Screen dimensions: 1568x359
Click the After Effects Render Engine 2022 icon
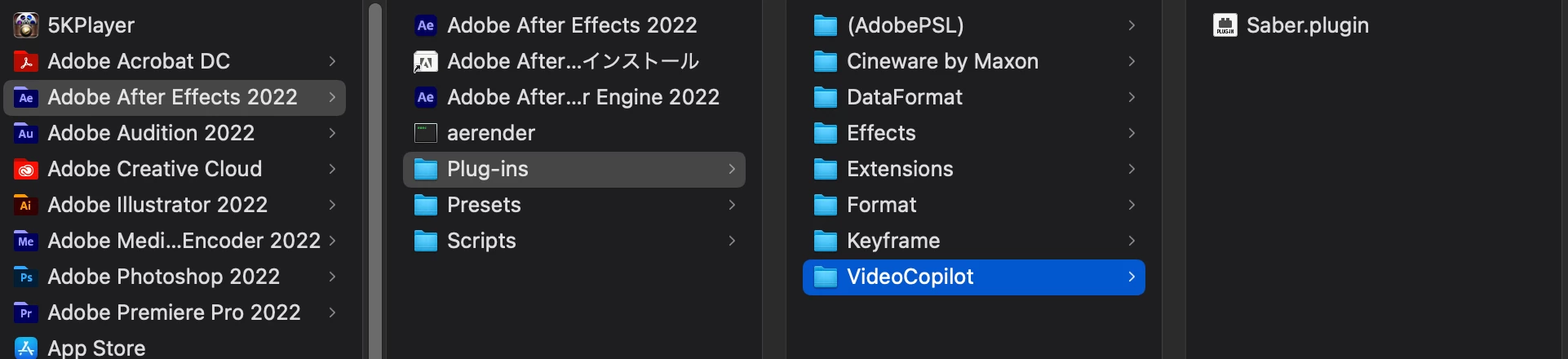coord(426,97)
